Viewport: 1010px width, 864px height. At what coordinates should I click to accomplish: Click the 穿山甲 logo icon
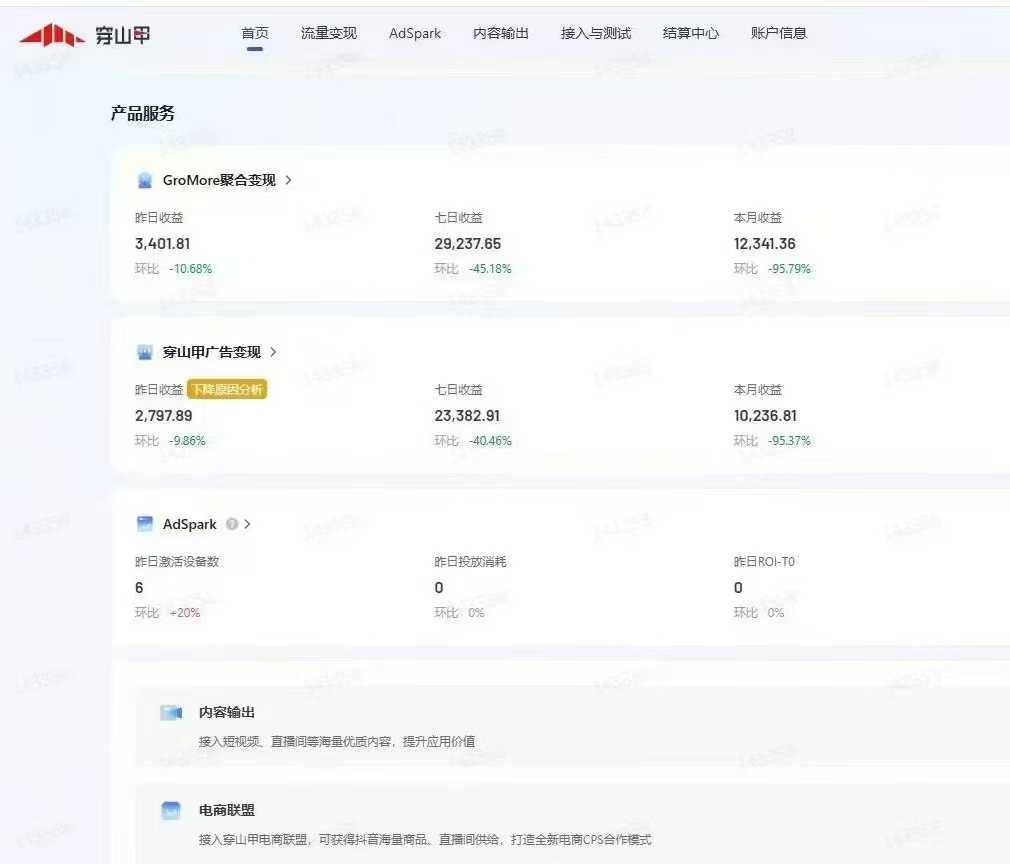pos(52,35)
